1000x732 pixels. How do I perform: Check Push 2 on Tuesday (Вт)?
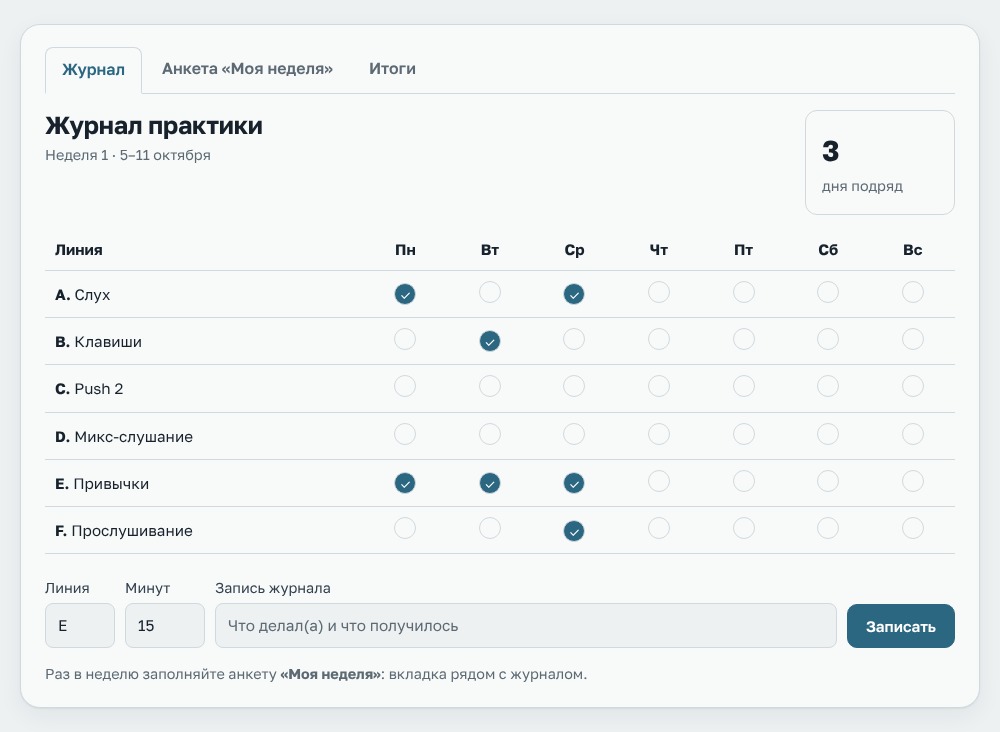point(490,386)
